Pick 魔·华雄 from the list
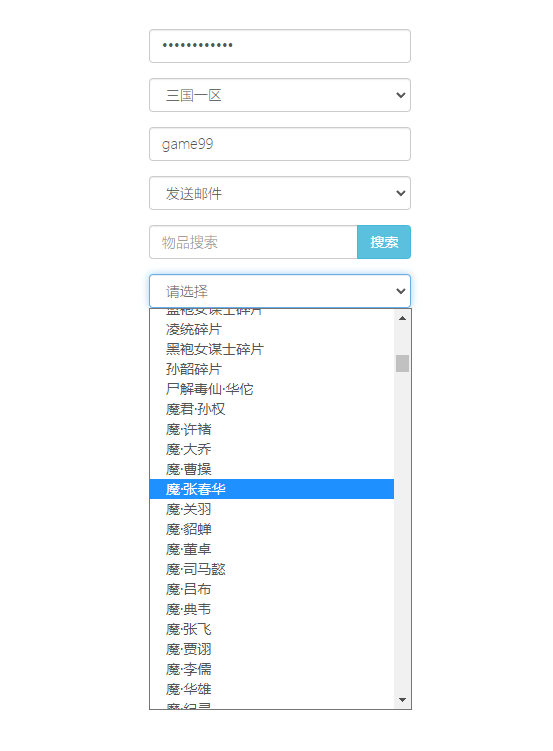The height and width of the screenshot is (751, 553). (x=271, y=689)
